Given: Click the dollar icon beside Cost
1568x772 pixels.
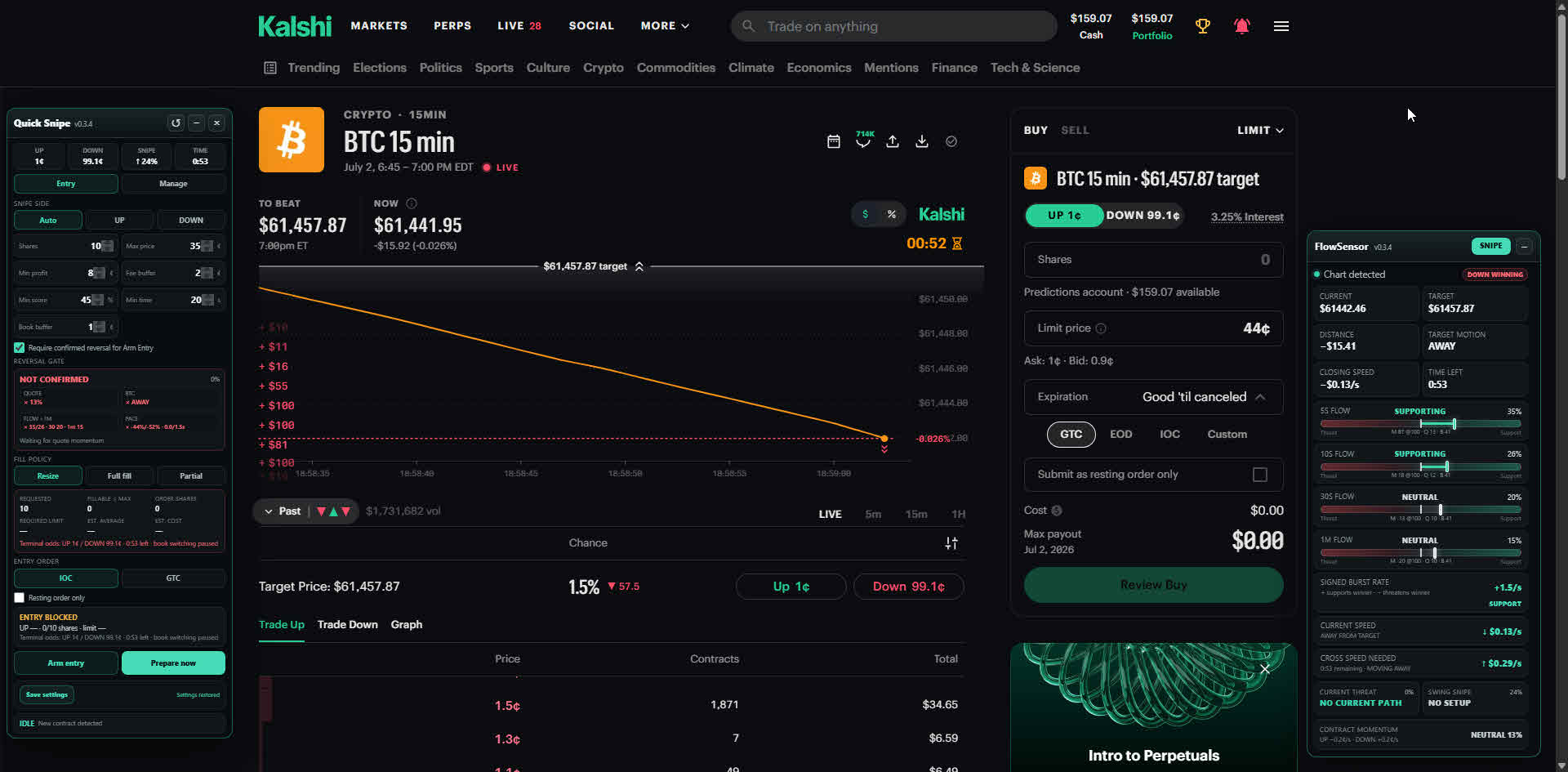Looking at the screenshot, I should 1057,511.
